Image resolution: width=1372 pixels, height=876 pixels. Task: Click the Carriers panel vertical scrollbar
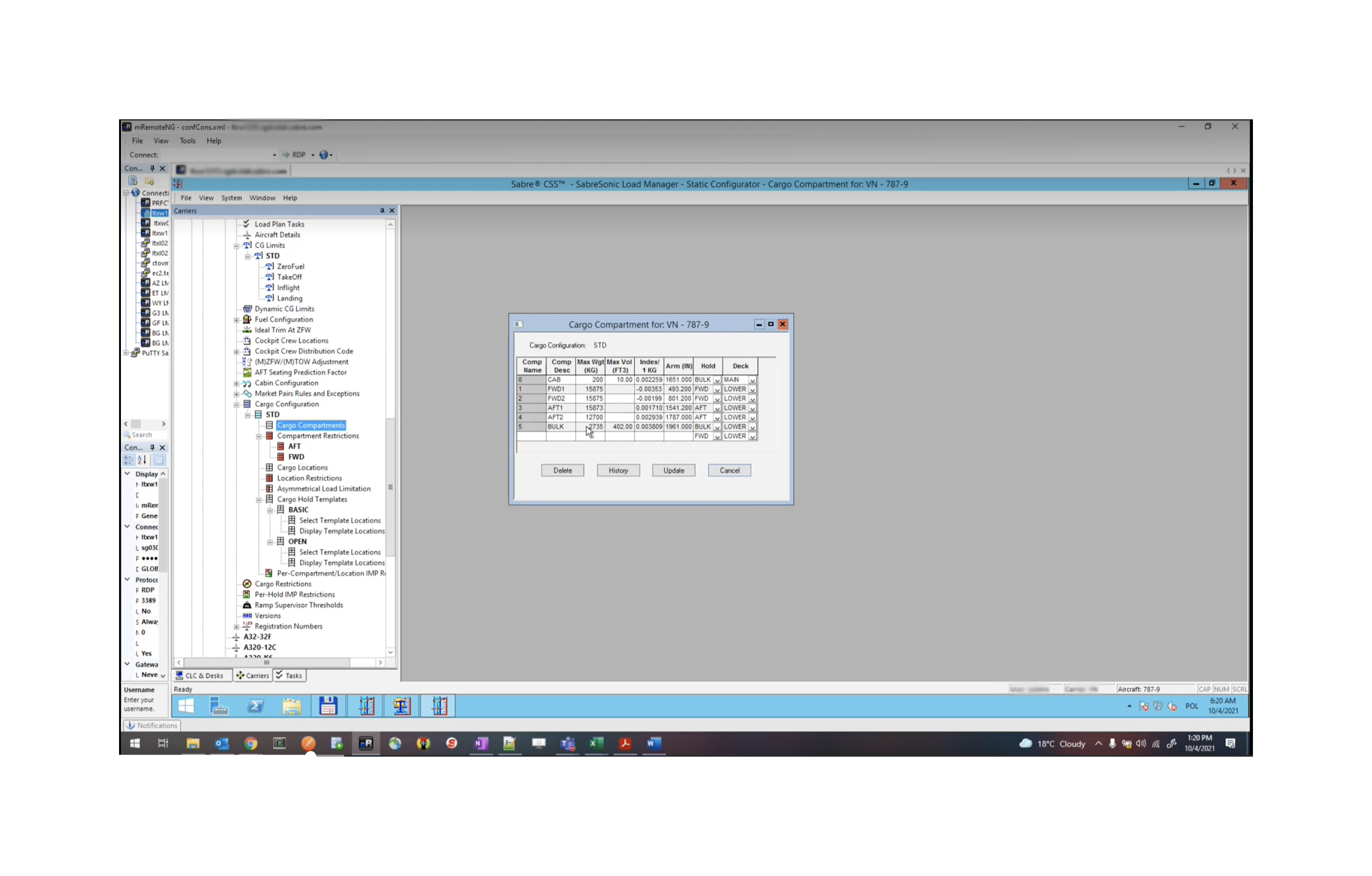tap(390, 487)
